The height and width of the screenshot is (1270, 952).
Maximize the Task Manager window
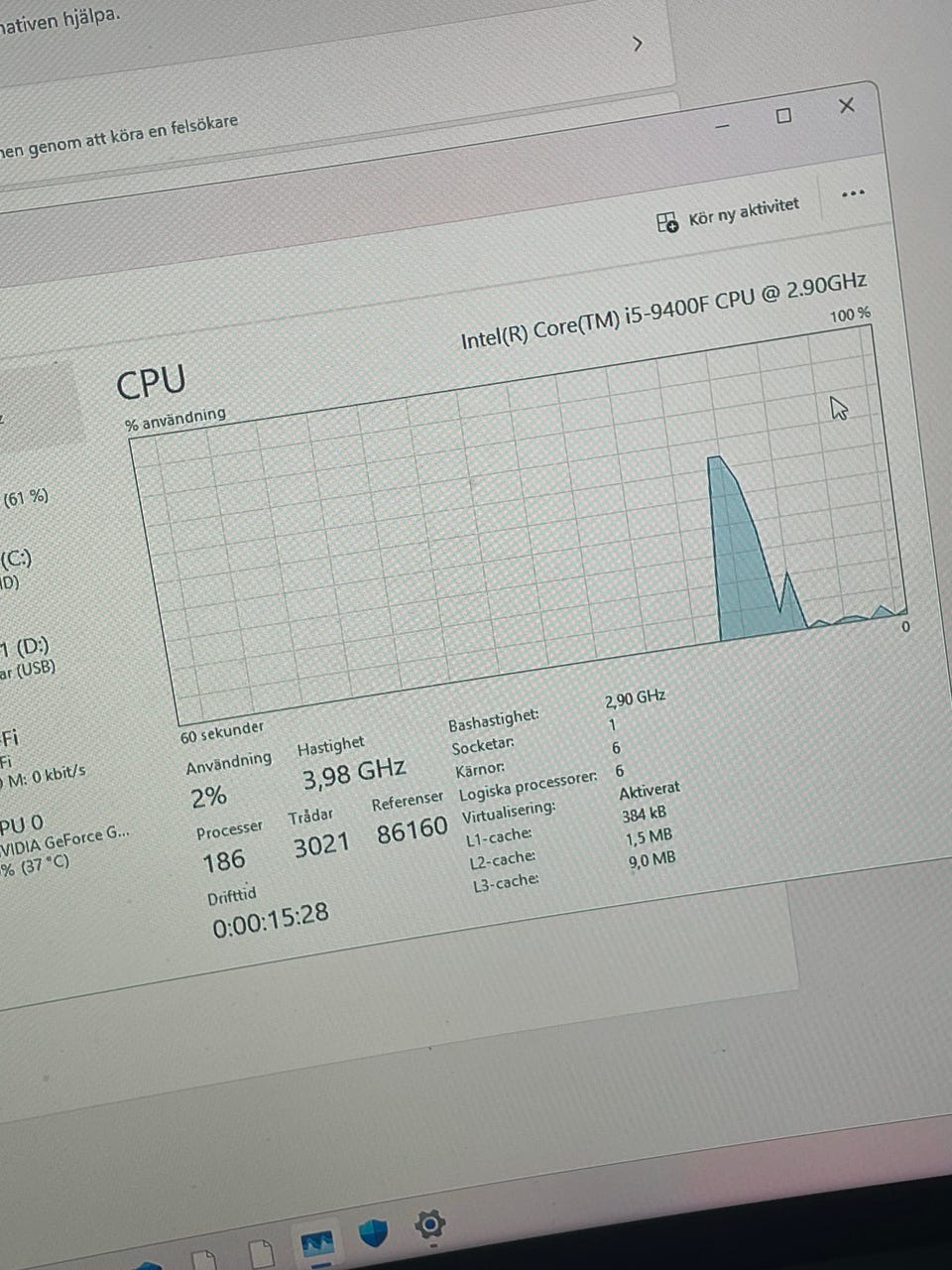coord(783,116)
